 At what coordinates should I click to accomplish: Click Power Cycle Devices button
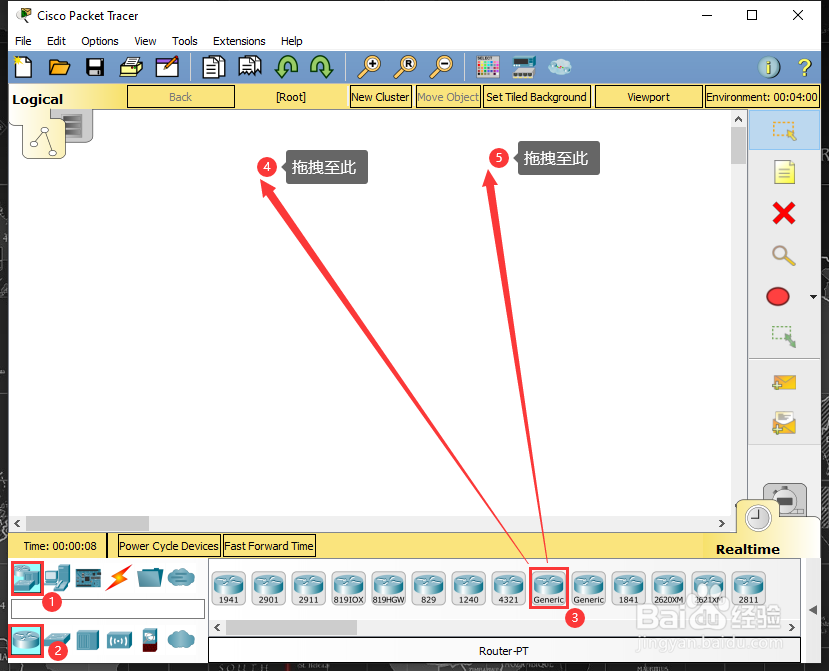click(169, 546)
